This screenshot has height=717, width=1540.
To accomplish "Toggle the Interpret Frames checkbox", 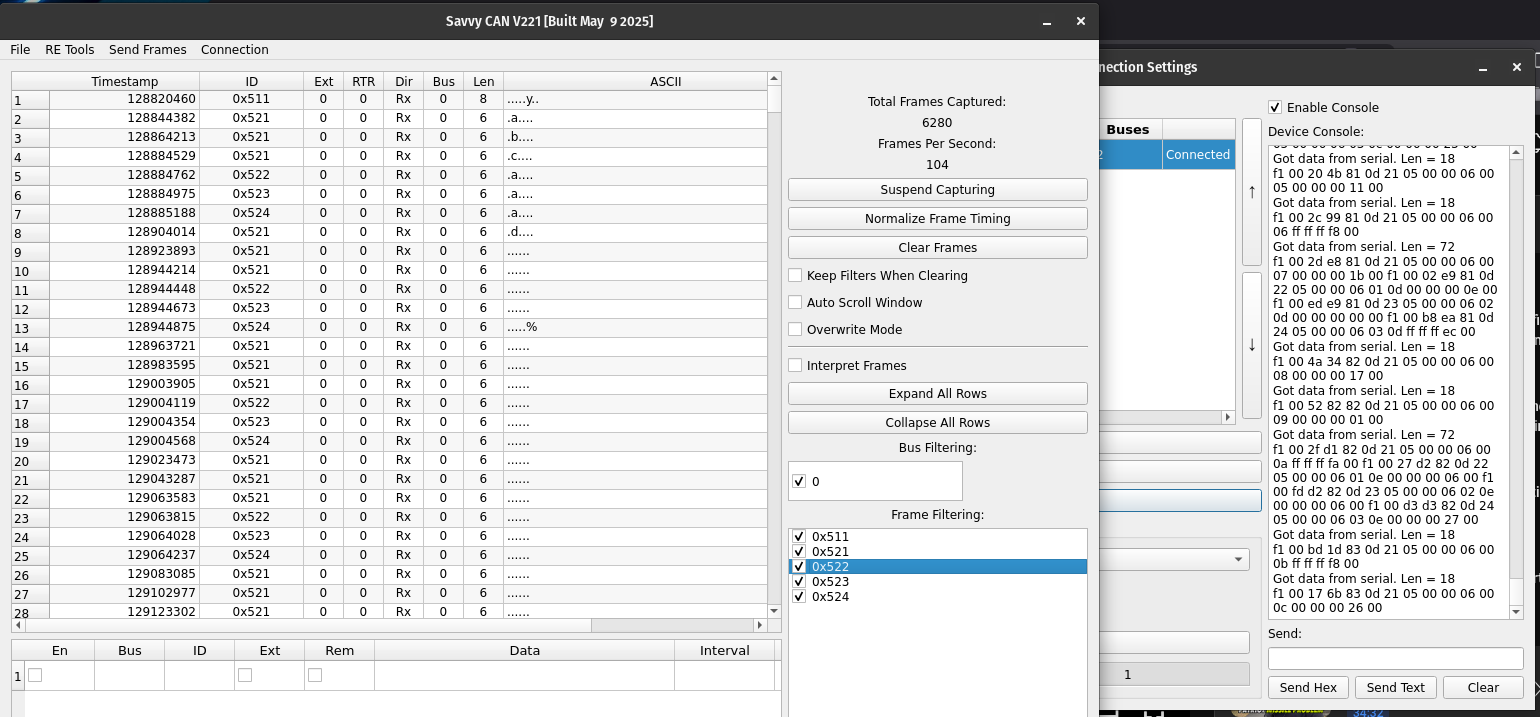I will click(795, 366).
